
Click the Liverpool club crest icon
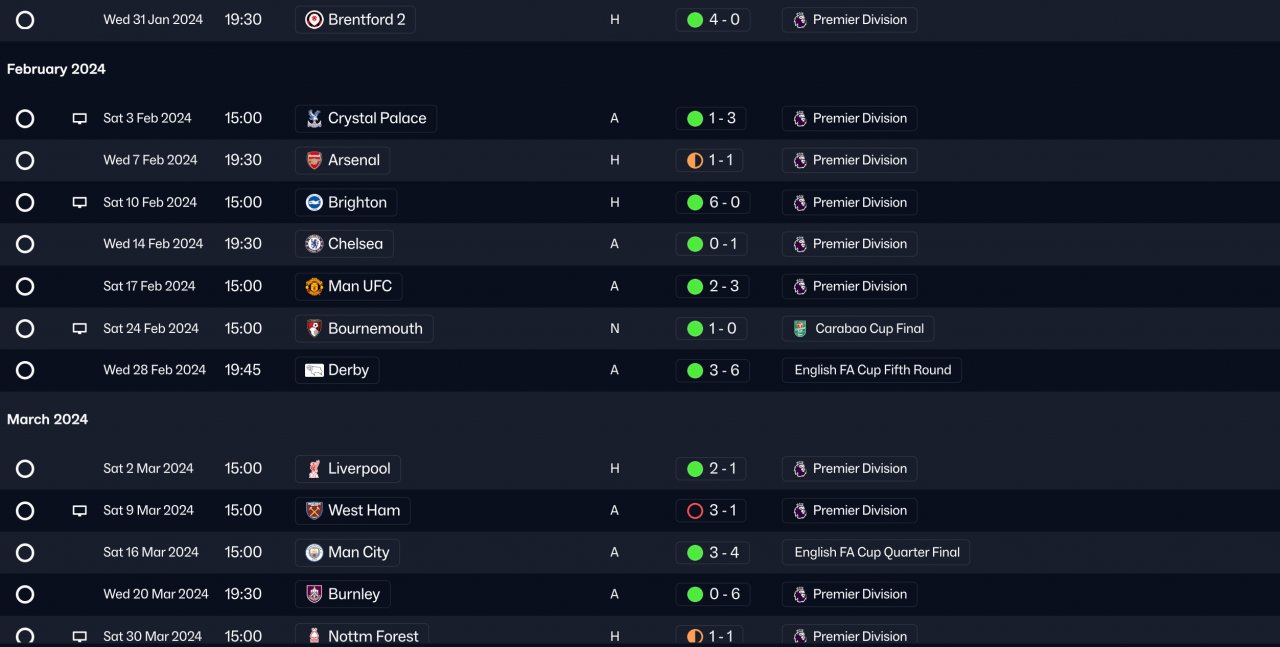[314, 469]
